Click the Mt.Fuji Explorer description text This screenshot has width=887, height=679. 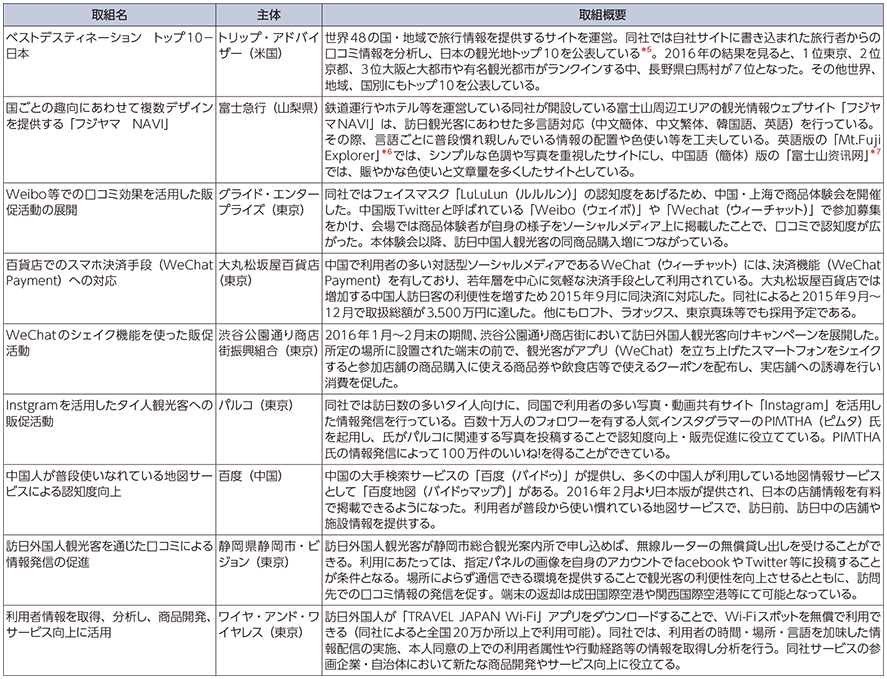pos(602,139)
